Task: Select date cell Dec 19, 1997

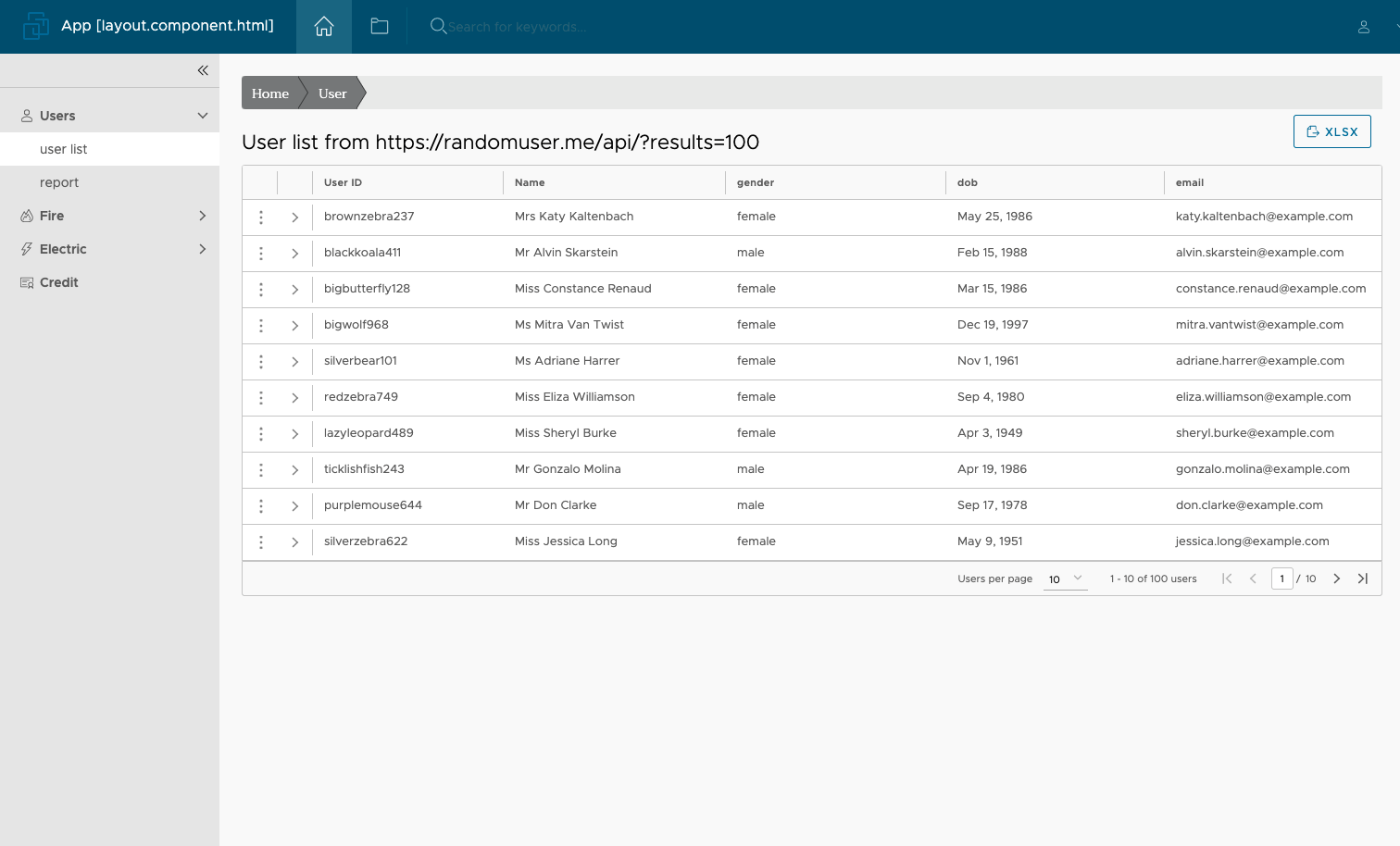Action: click(993, 325)
